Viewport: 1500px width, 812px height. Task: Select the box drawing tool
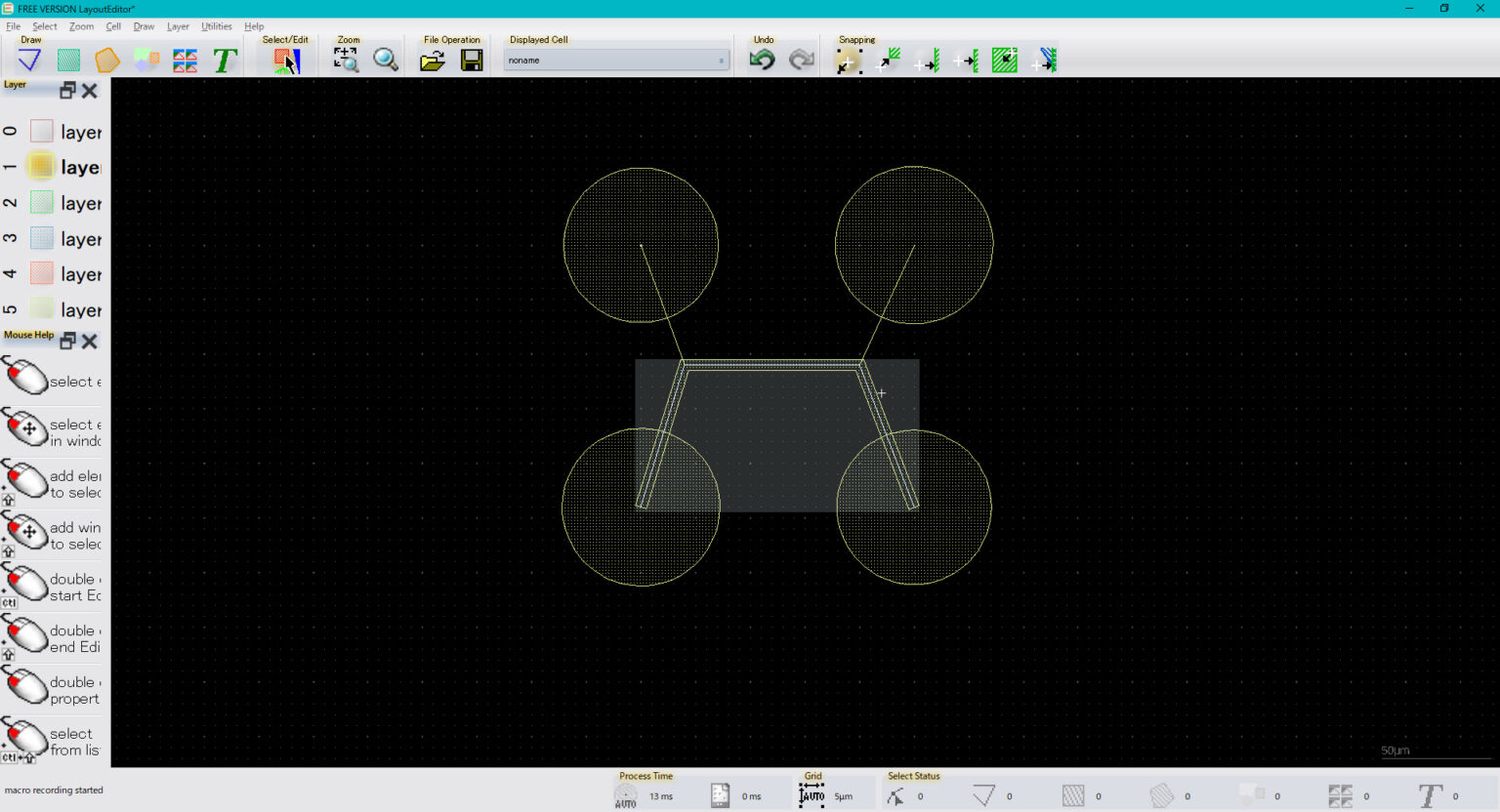(68, 61)
